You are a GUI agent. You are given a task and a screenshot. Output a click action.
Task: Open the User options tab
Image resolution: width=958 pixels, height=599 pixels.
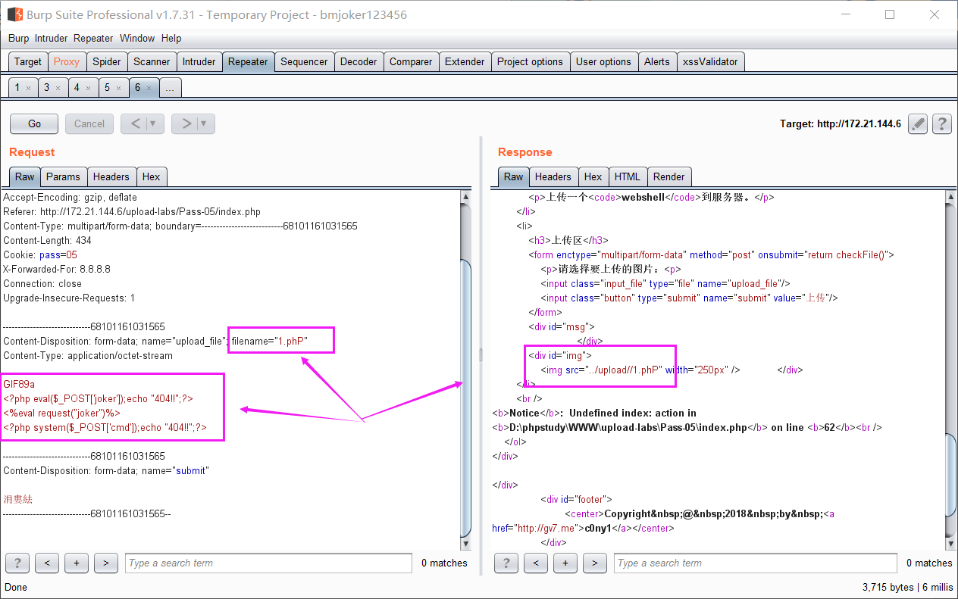603,62
